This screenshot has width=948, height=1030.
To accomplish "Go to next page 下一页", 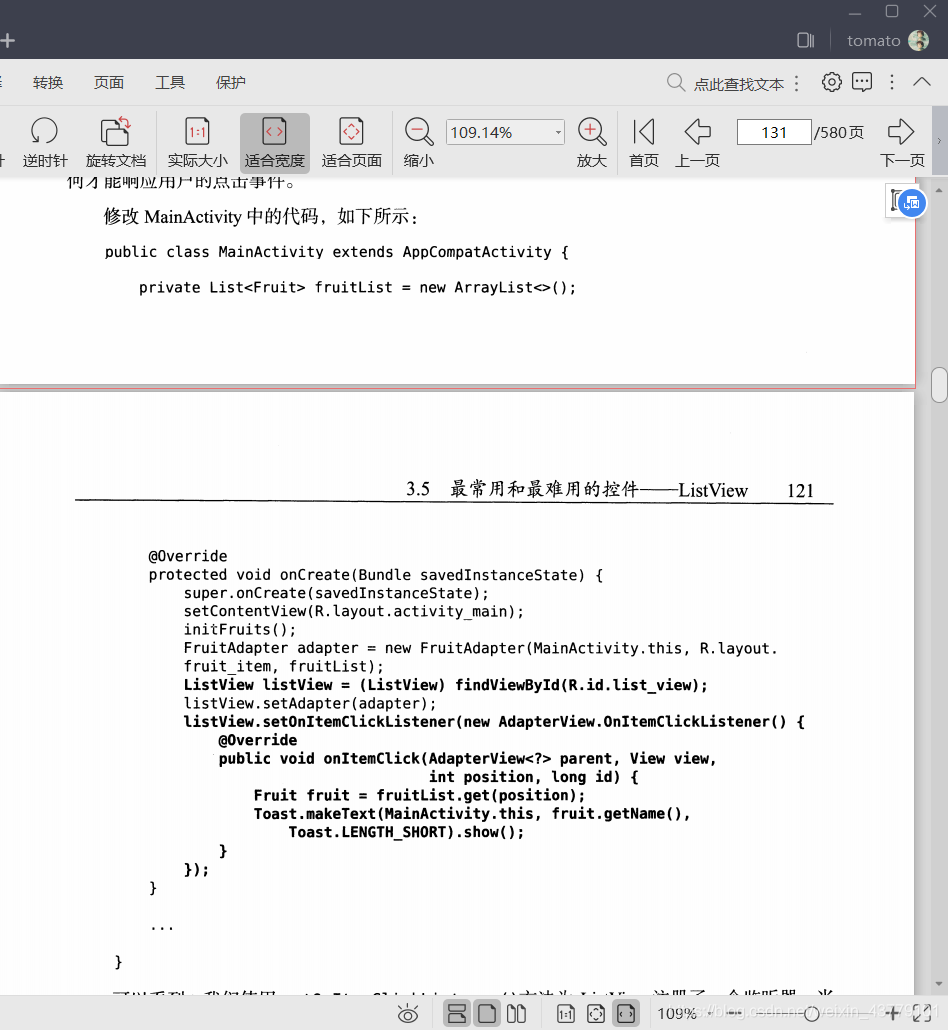I will point(901,143).
